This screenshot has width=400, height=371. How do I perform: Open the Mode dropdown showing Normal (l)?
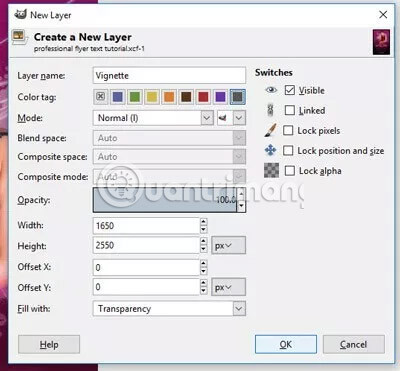153,118
